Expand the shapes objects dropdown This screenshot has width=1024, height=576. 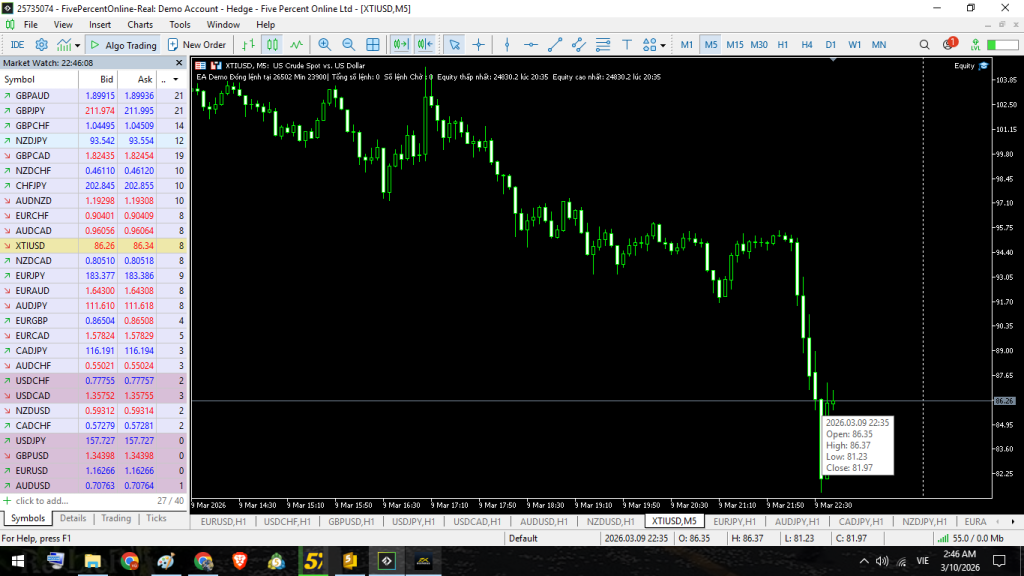663,45
